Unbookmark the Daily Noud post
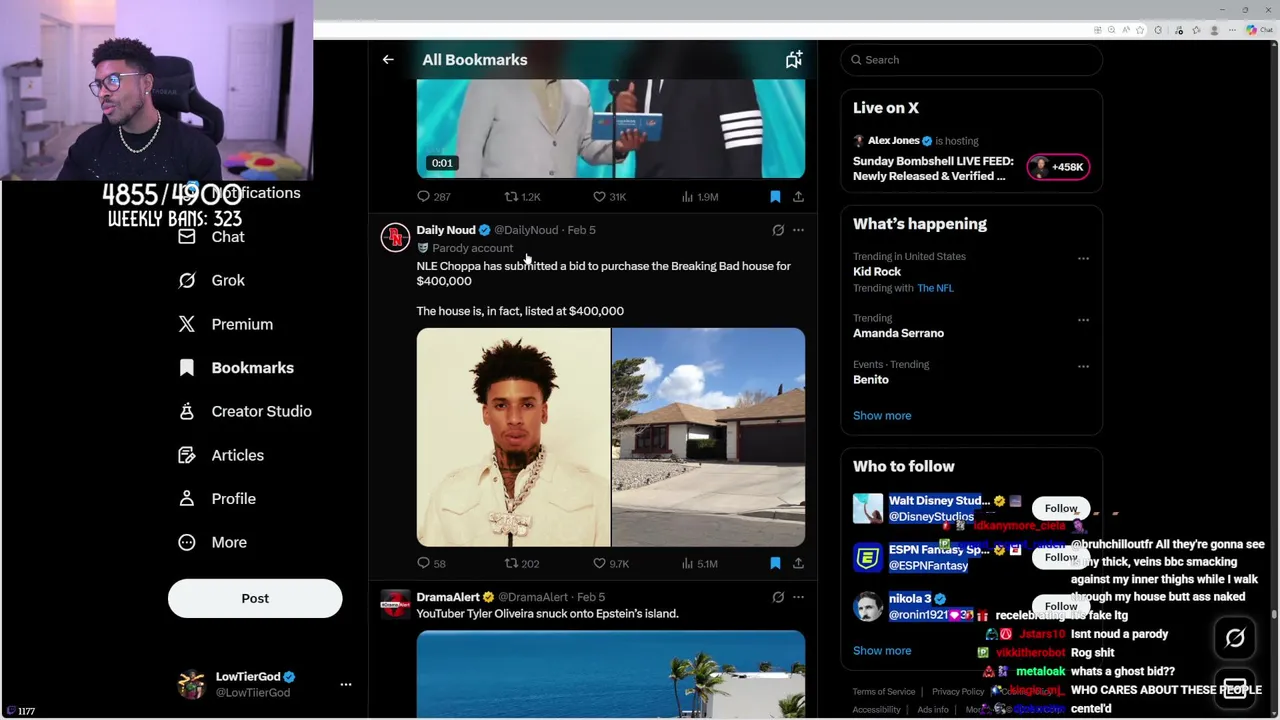1280x720 pixels. [775, 564]
